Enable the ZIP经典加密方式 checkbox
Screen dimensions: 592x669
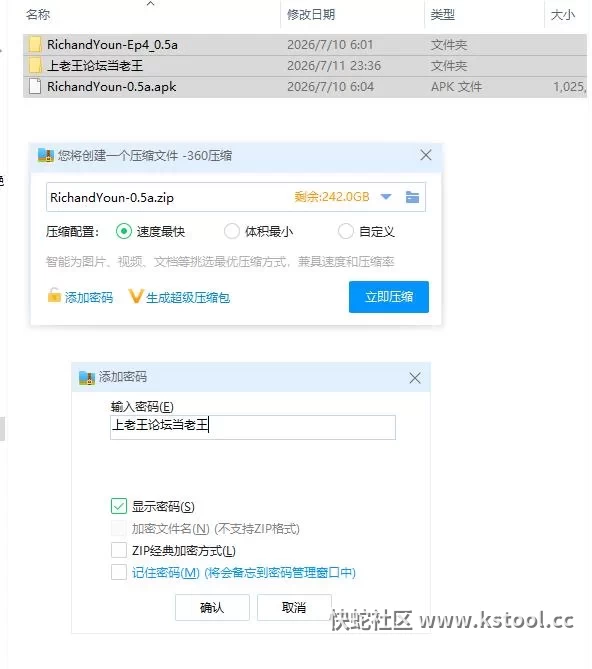click(x=119, y=550)
